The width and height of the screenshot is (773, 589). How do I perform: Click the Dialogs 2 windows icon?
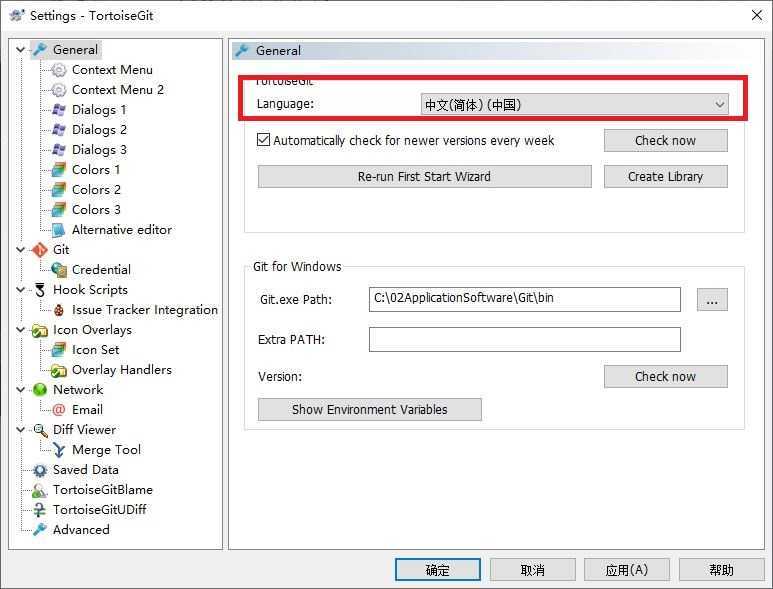click(x=59, y=130)
